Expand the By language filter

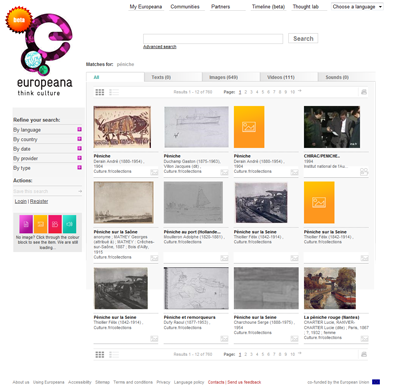click(x=79, y=129)
